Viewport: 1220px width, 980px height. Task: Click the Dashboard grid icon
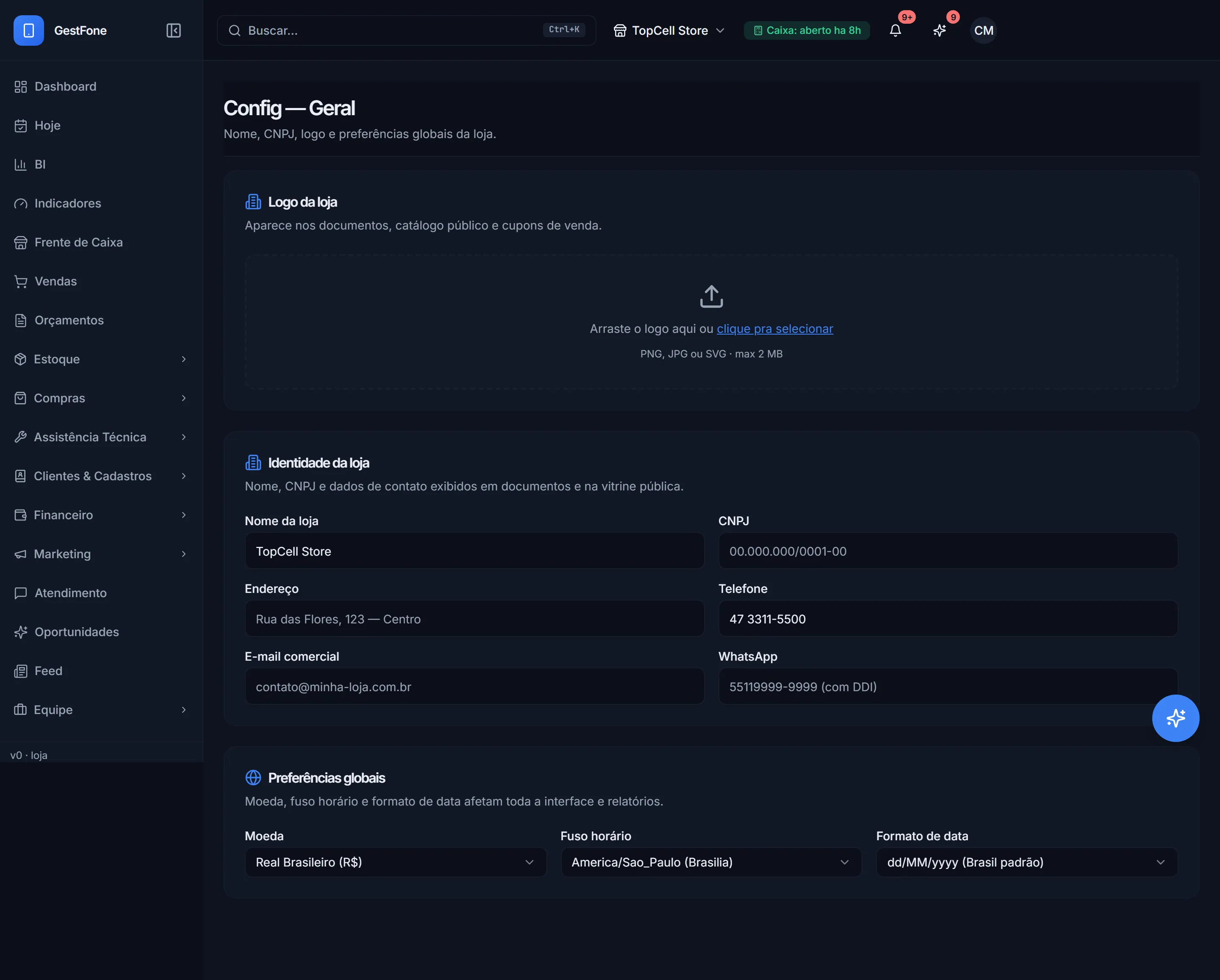pos(21,86)
